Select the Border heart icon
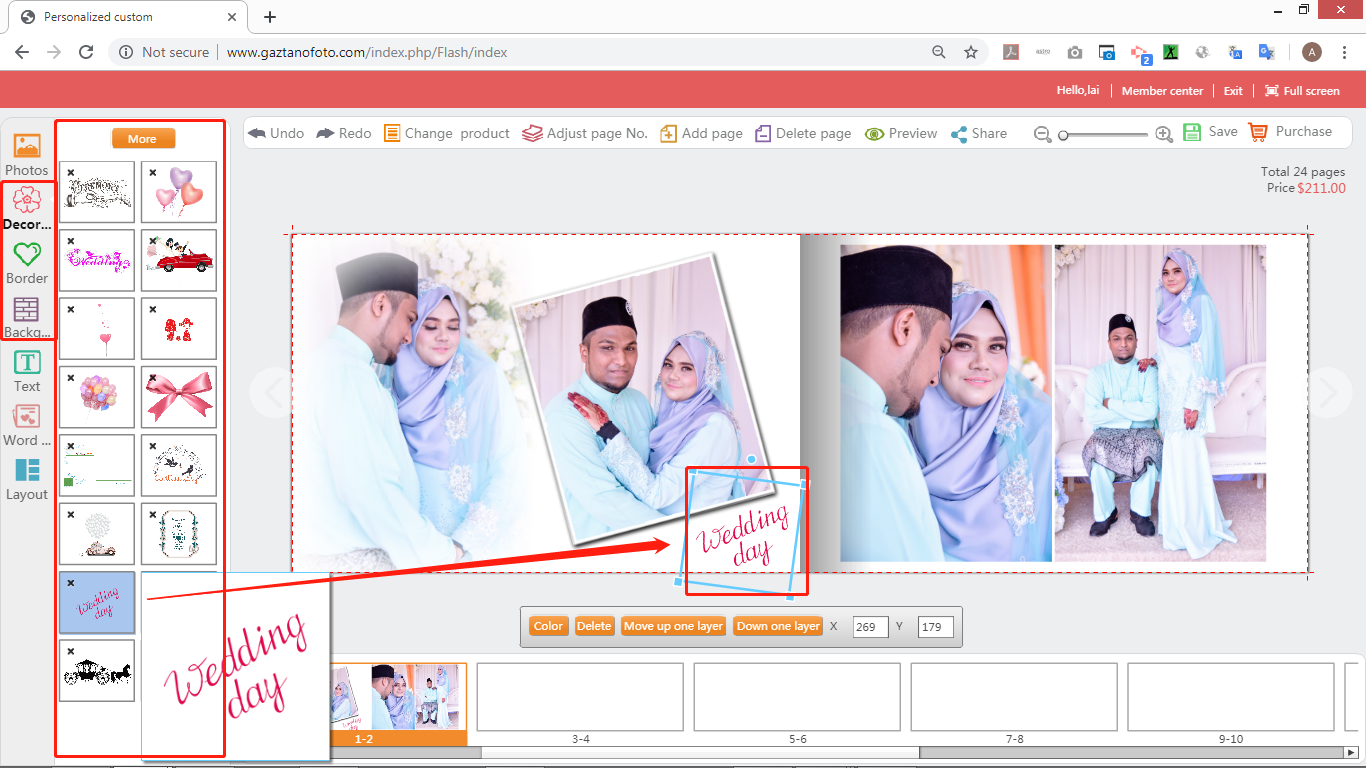 (27, 255)
